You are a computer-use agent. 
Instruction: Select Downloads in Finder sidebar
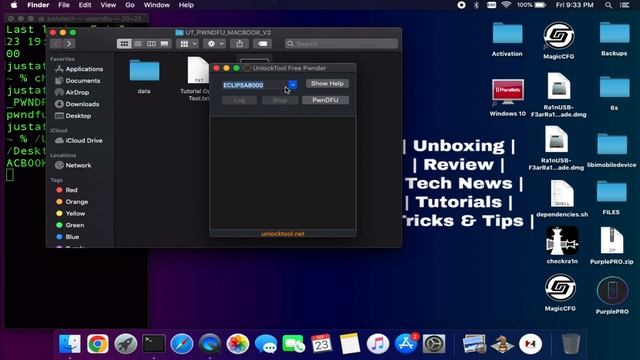82,104
